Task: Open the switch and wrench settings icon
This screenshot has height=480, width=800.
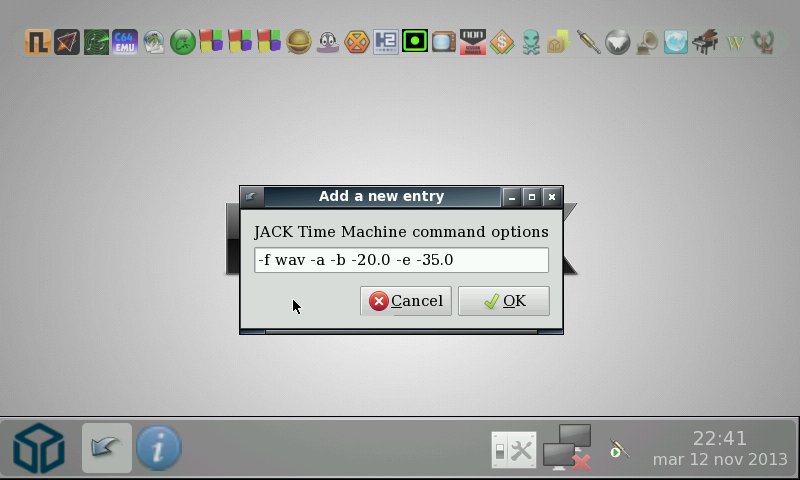Action: [514, 449]
